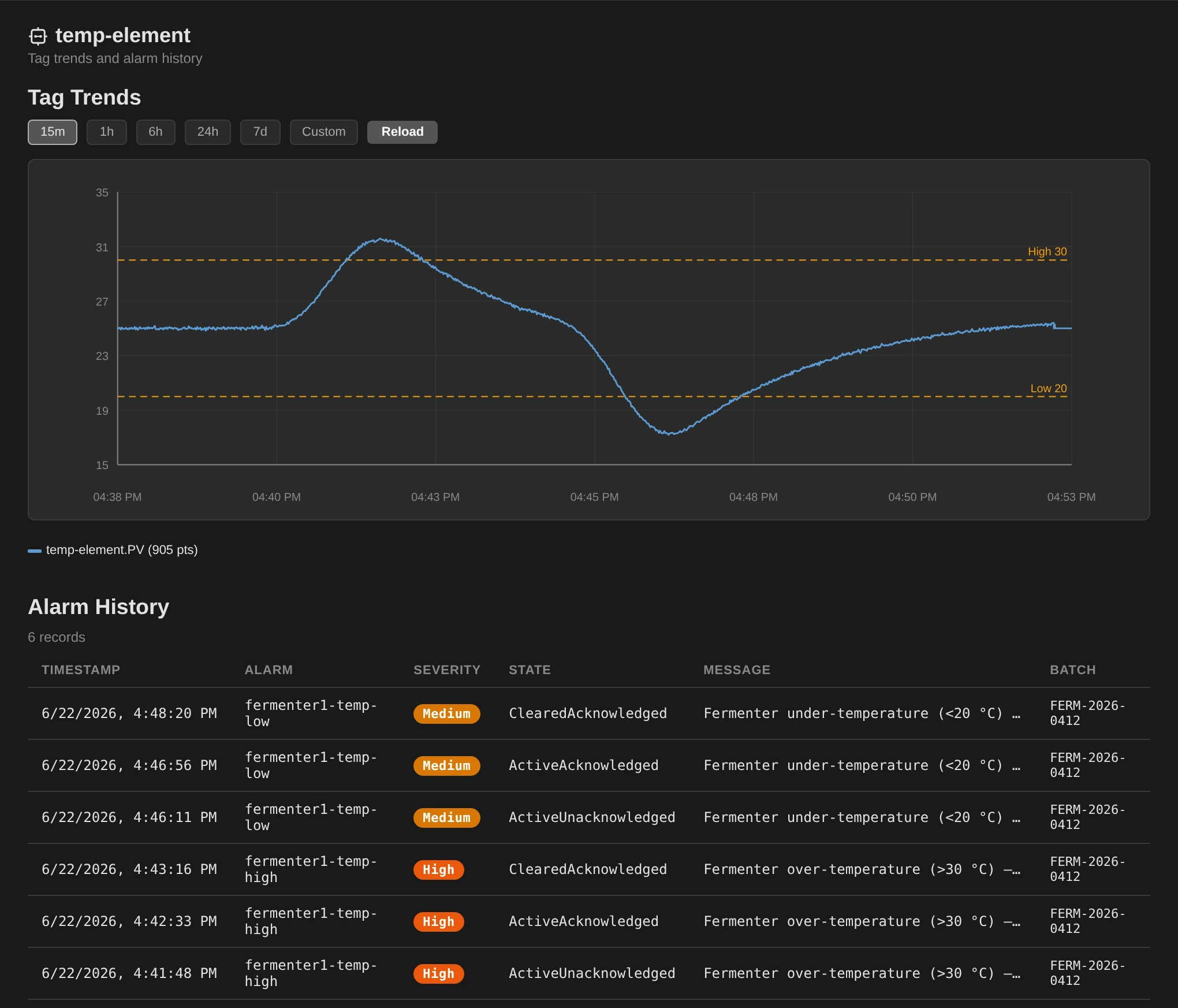Screen dimensions: 1178x1008
Task: Select the 4:42:33 PM alarm timestamp
Action: coord(129,922)
